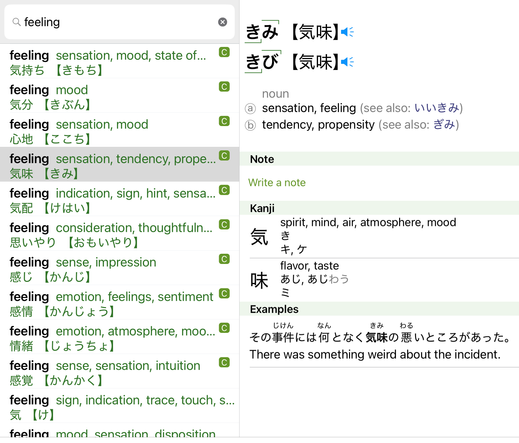Click definition a: sensation, feeling
519x443 pixels.
[x=309, y=108]
